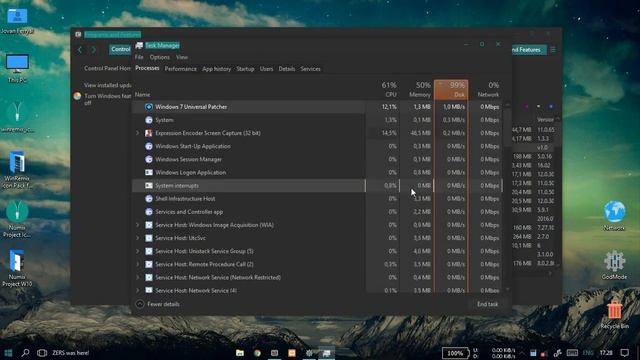Viewport: 640px width, 360px height.
Task: Click the Expression Encoder Screen Capture icon
Action: point(149,133)
